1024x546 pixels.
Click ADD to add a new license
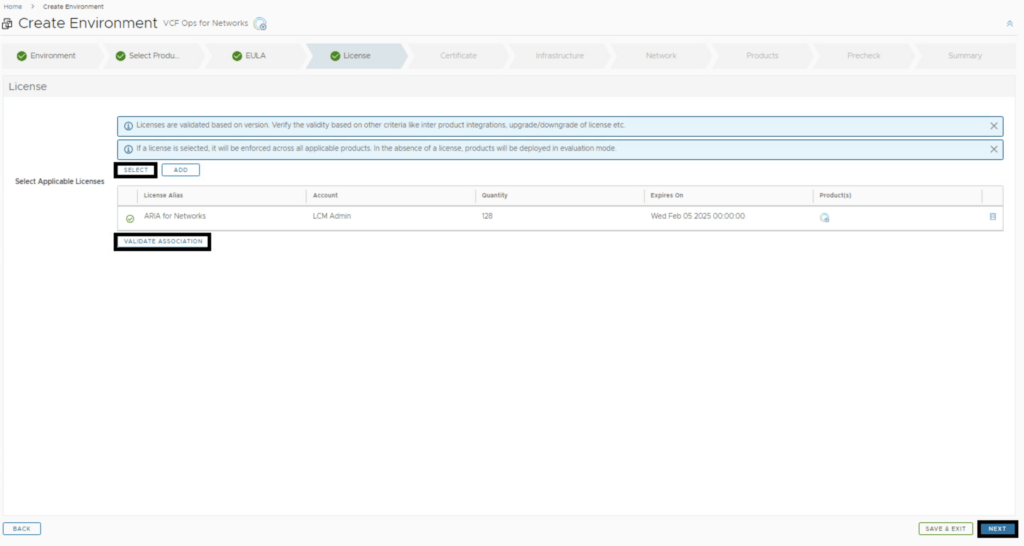click(180, 170)
